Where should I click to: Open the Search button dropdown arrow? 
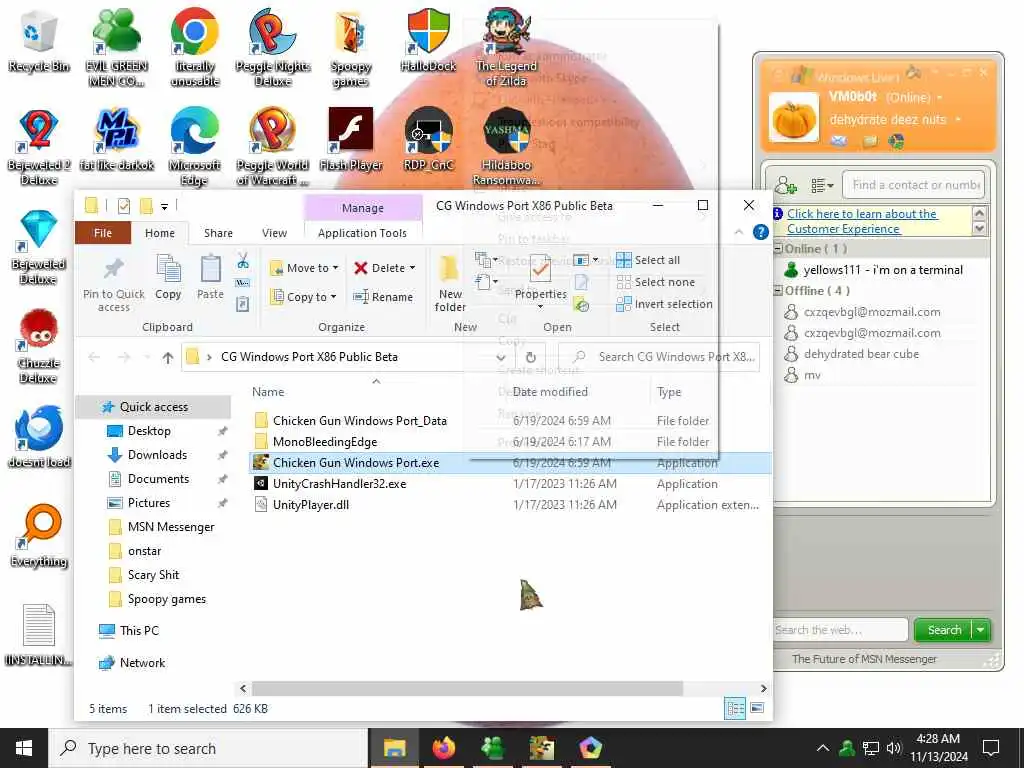pos(980,630)
